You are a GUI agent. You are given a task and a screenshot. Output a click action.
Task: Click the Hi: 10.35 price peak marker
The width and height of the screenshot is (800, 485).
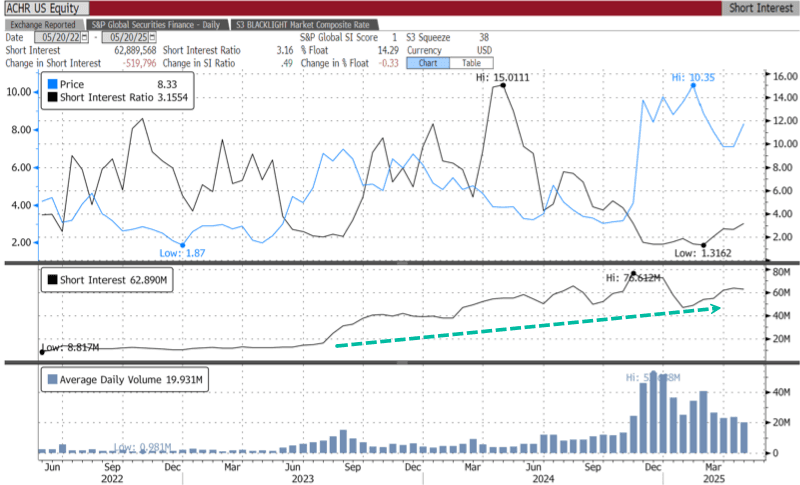[x=693, y=86]
